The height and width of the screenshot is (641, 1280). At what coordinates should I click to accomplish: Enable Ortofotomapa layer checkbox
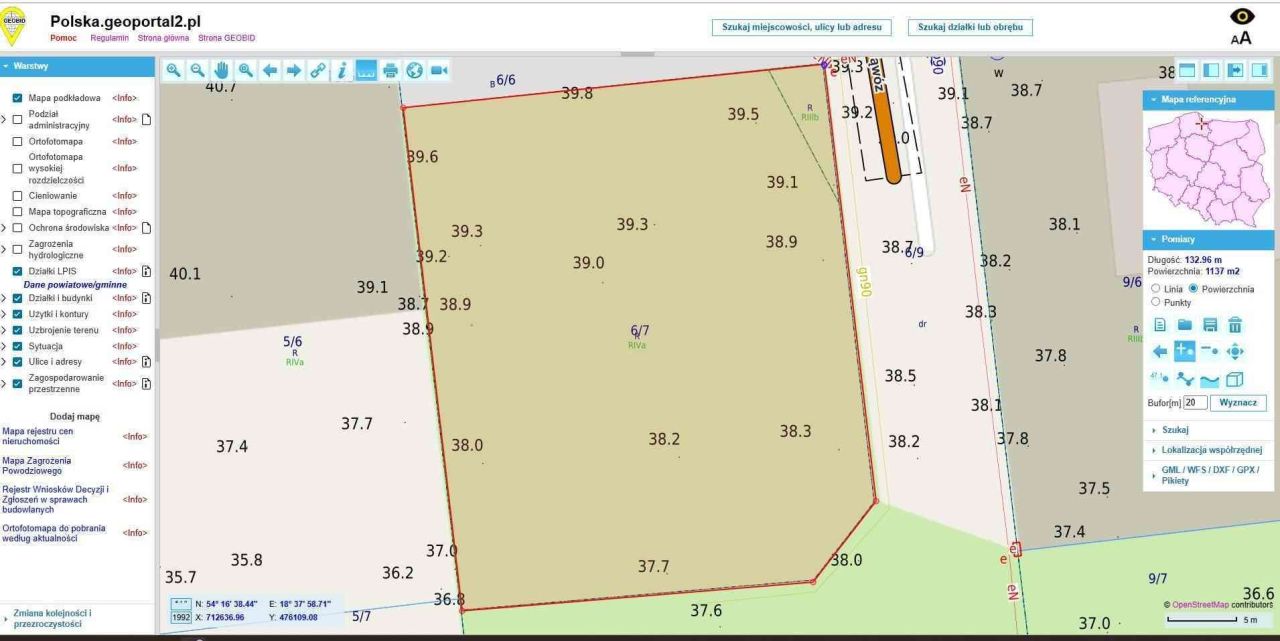[x=17, y=141]
